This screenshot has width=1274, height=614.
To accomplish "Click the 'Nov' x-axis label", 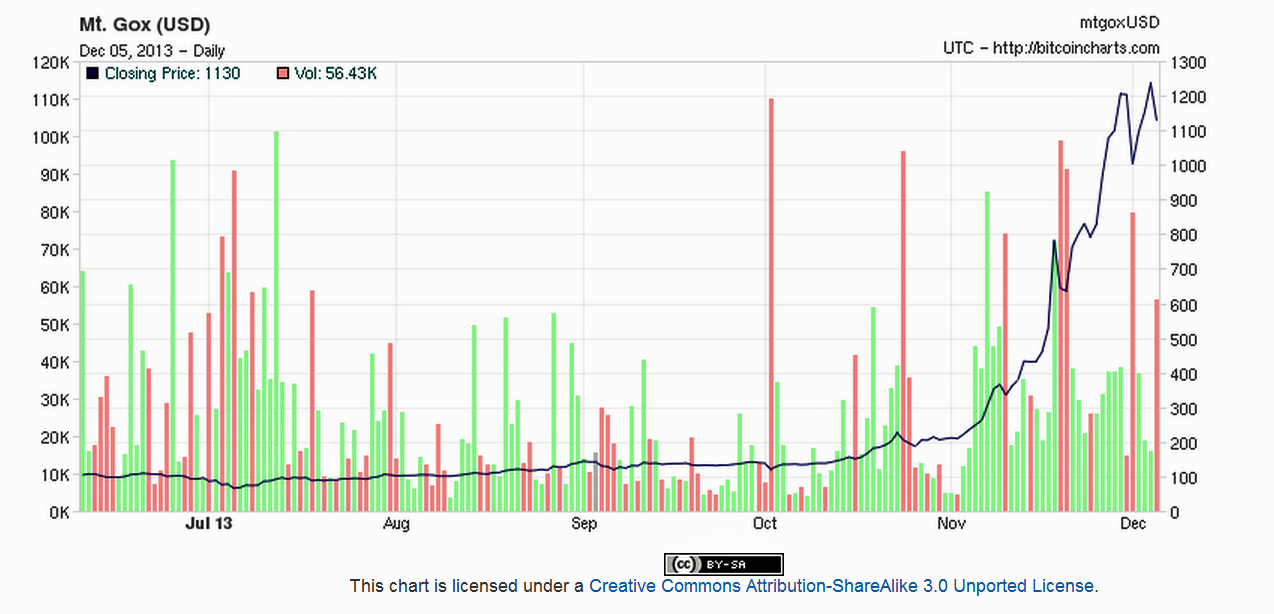I will [951, 523].
